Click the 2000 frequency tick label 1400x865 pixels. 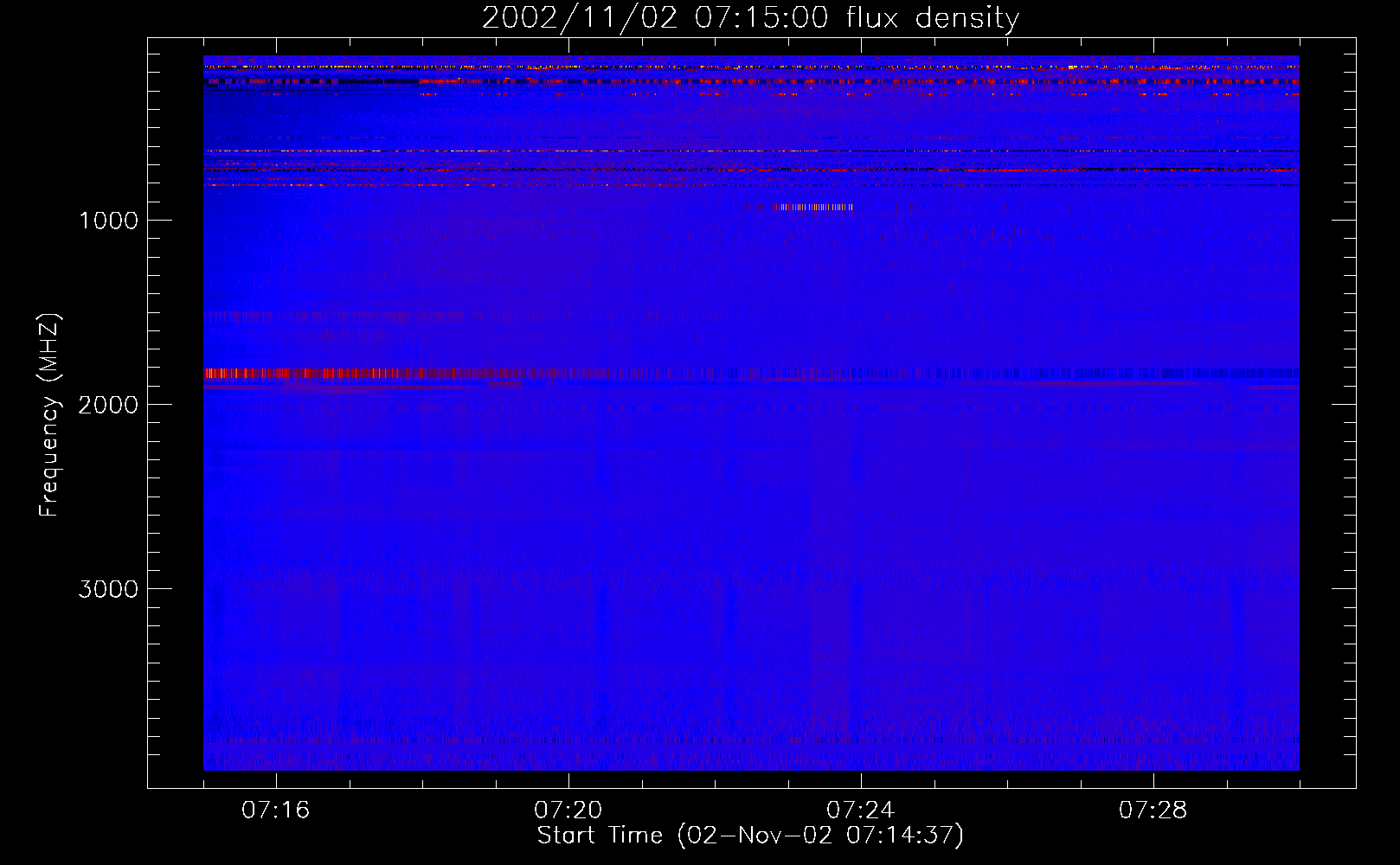click(108, 405)
